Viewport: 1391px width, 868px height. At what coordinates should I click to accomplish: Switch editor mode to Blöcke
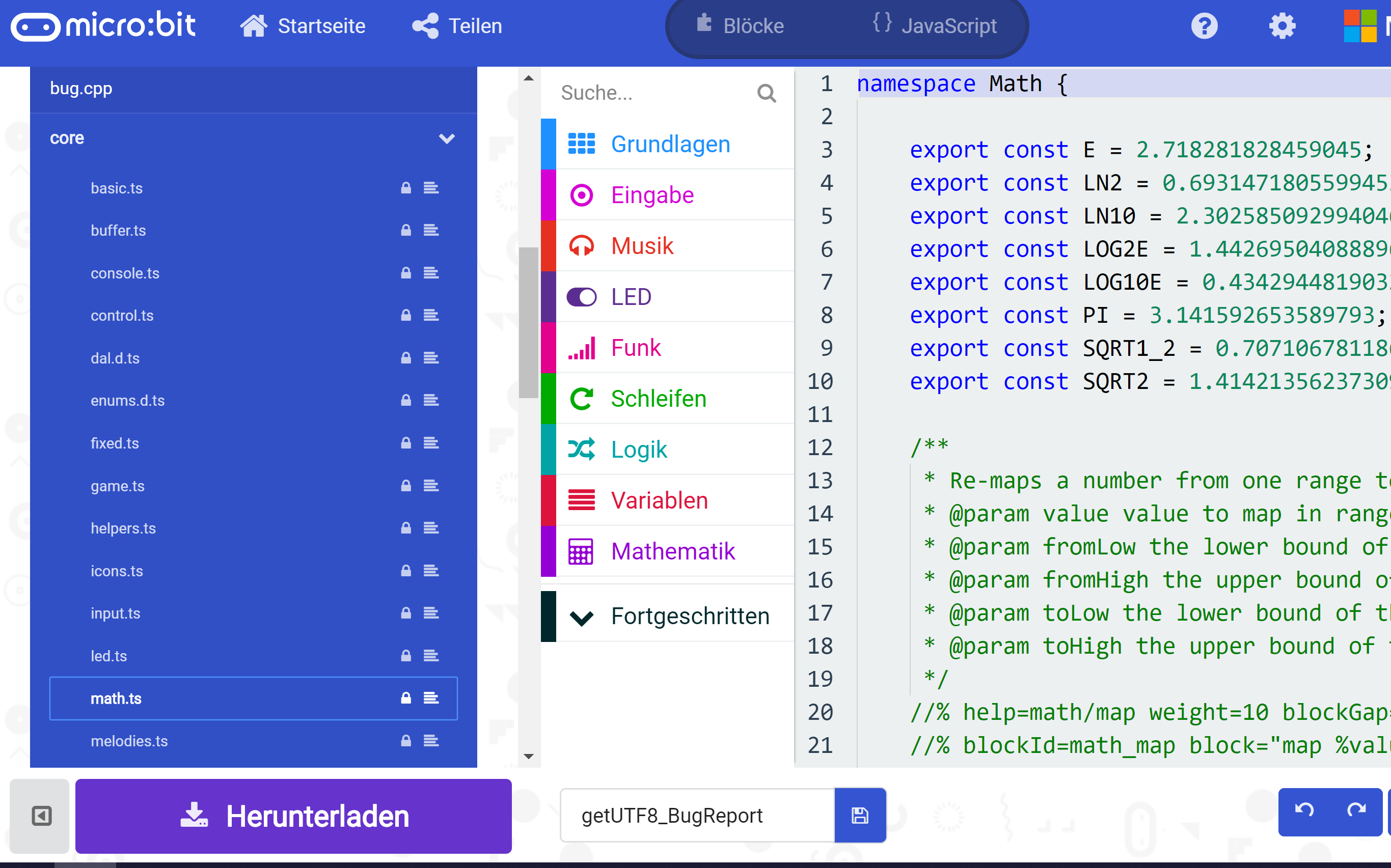click(x=741, y=25)
